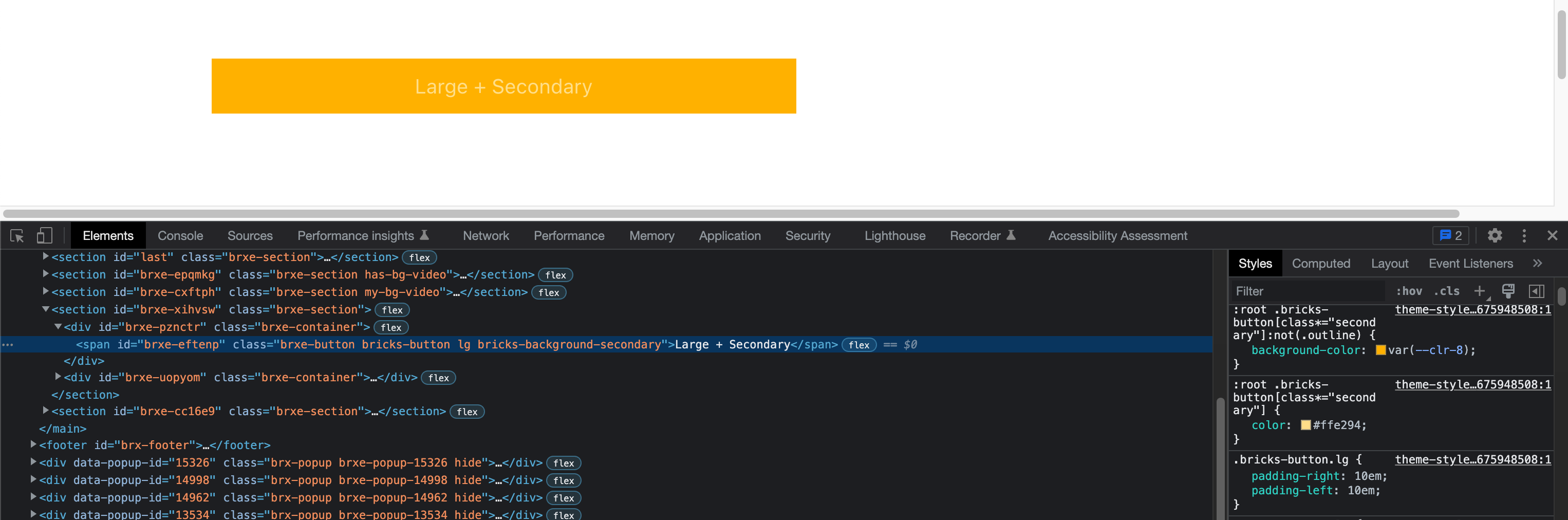Open DevTools settings gear
This screenshot has height=520, width=1568.
point(1495,236)
